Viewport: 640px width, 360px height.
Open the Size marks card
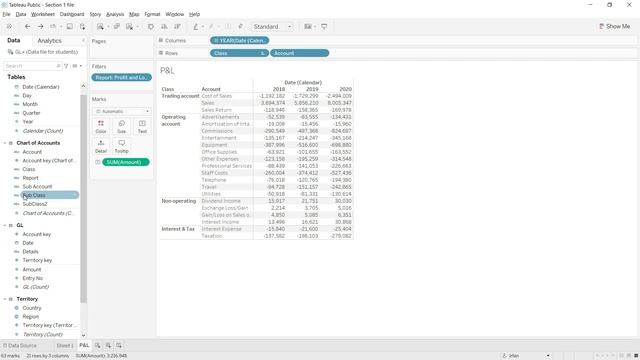point(122,127)
